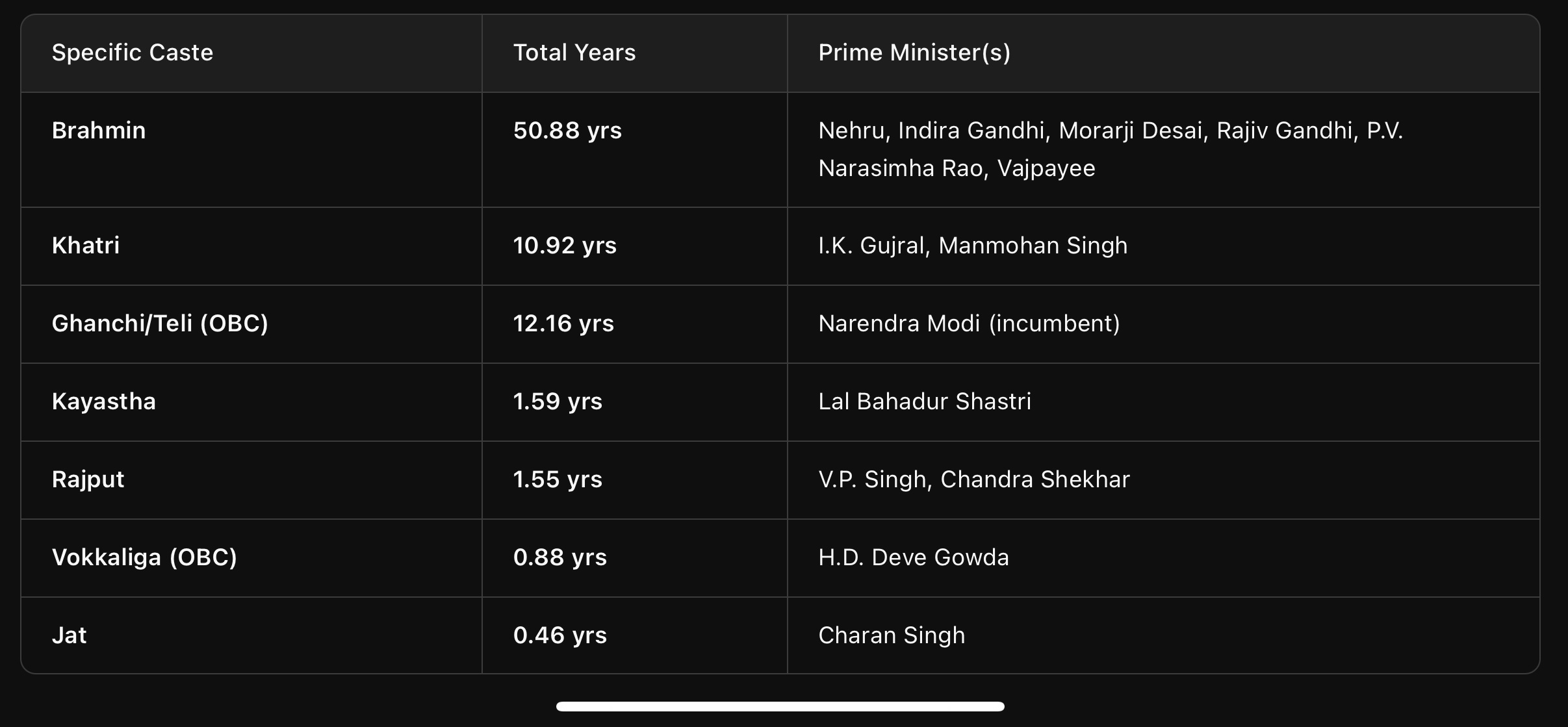The image size is (1568, 727).
Task: Click the Rajput caste cell
Action: pos(88,479)
